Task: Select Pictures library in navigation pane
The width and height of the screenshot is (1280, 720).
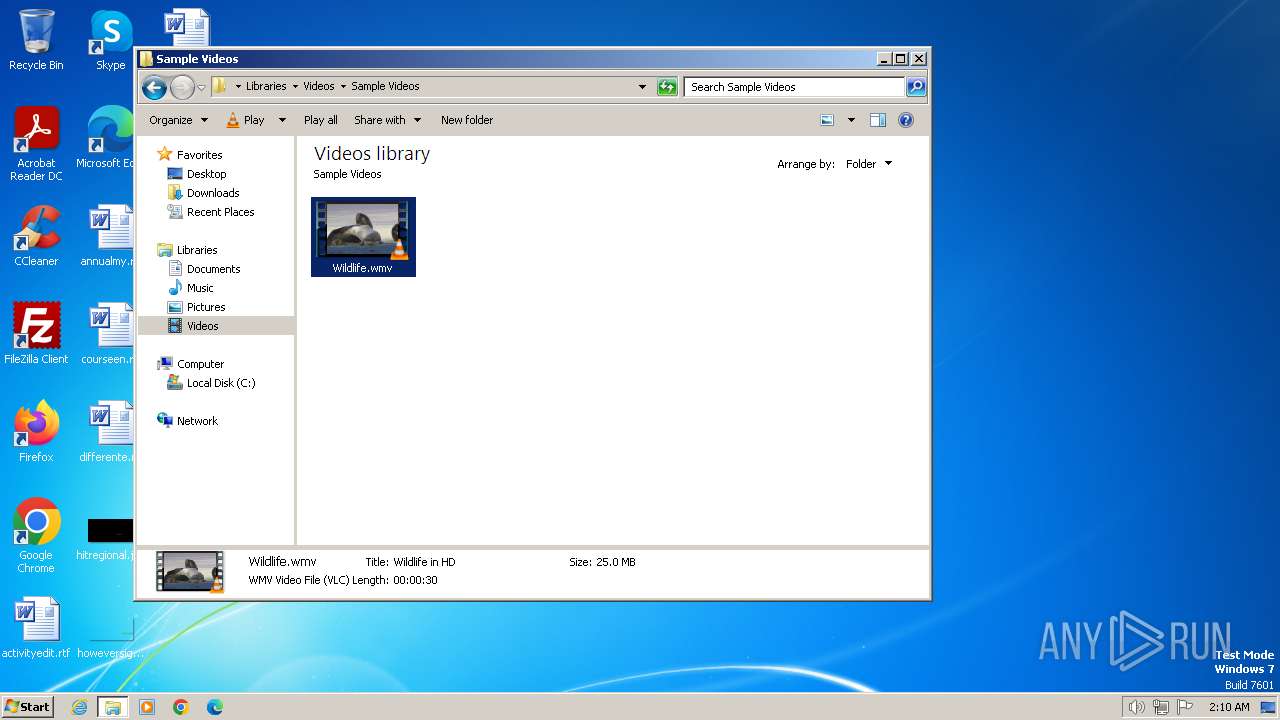Action: (x=206, y=307)
